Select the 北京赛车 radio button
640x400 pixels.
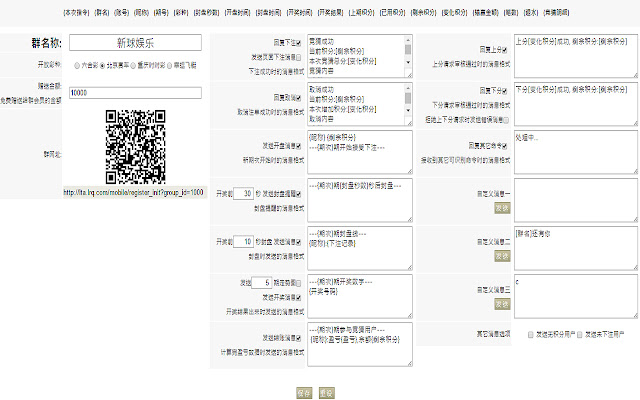pyautogui.click(x=102, y=66)
